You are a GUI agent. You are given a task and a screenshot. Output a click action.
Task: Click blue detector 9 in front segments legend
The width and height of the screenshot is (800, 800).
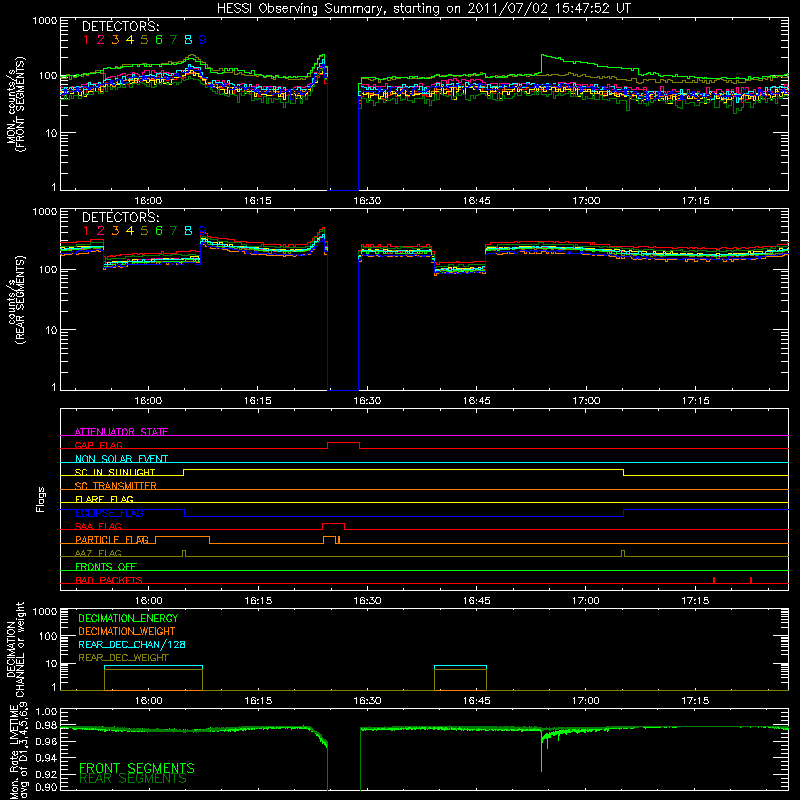tap(203, 40)
